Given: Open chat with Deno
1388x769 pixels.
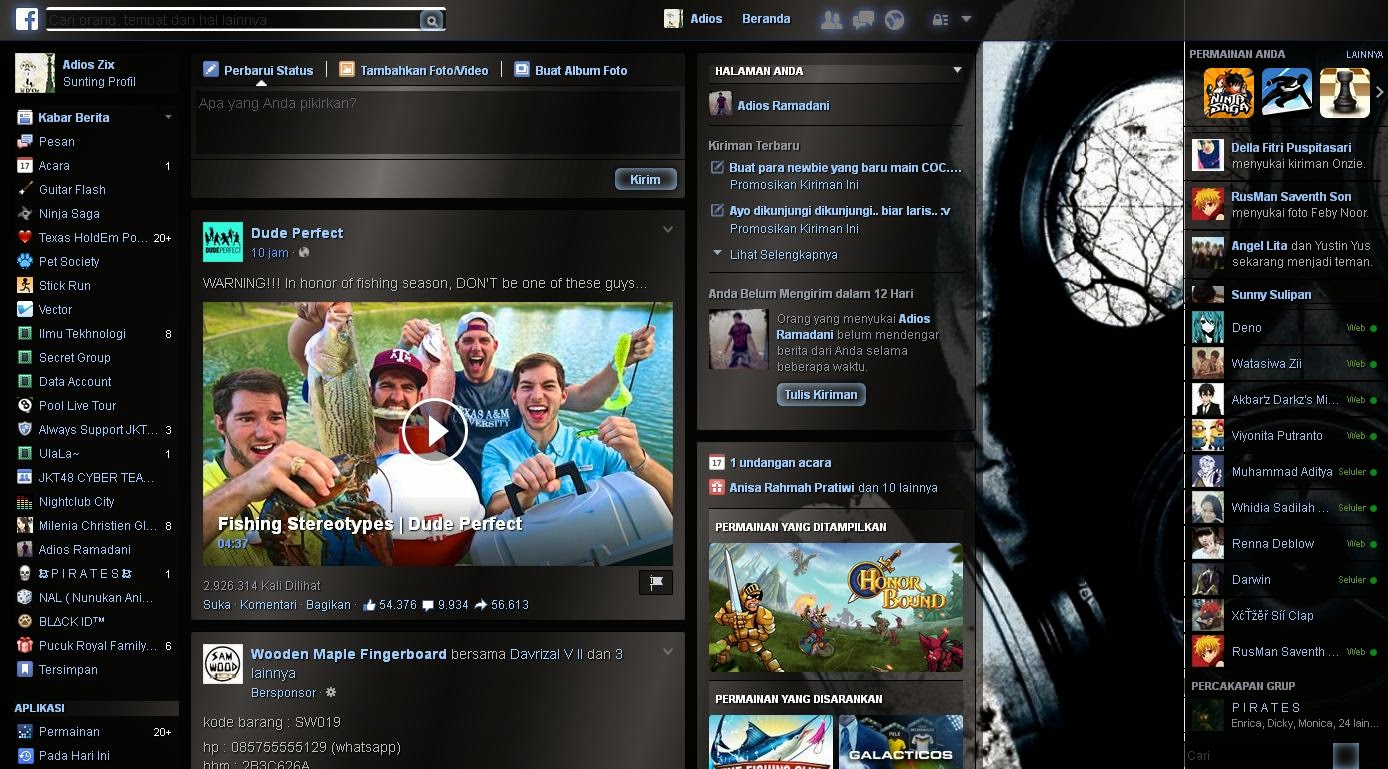Looking at the screenshot, I should 1284,328.
